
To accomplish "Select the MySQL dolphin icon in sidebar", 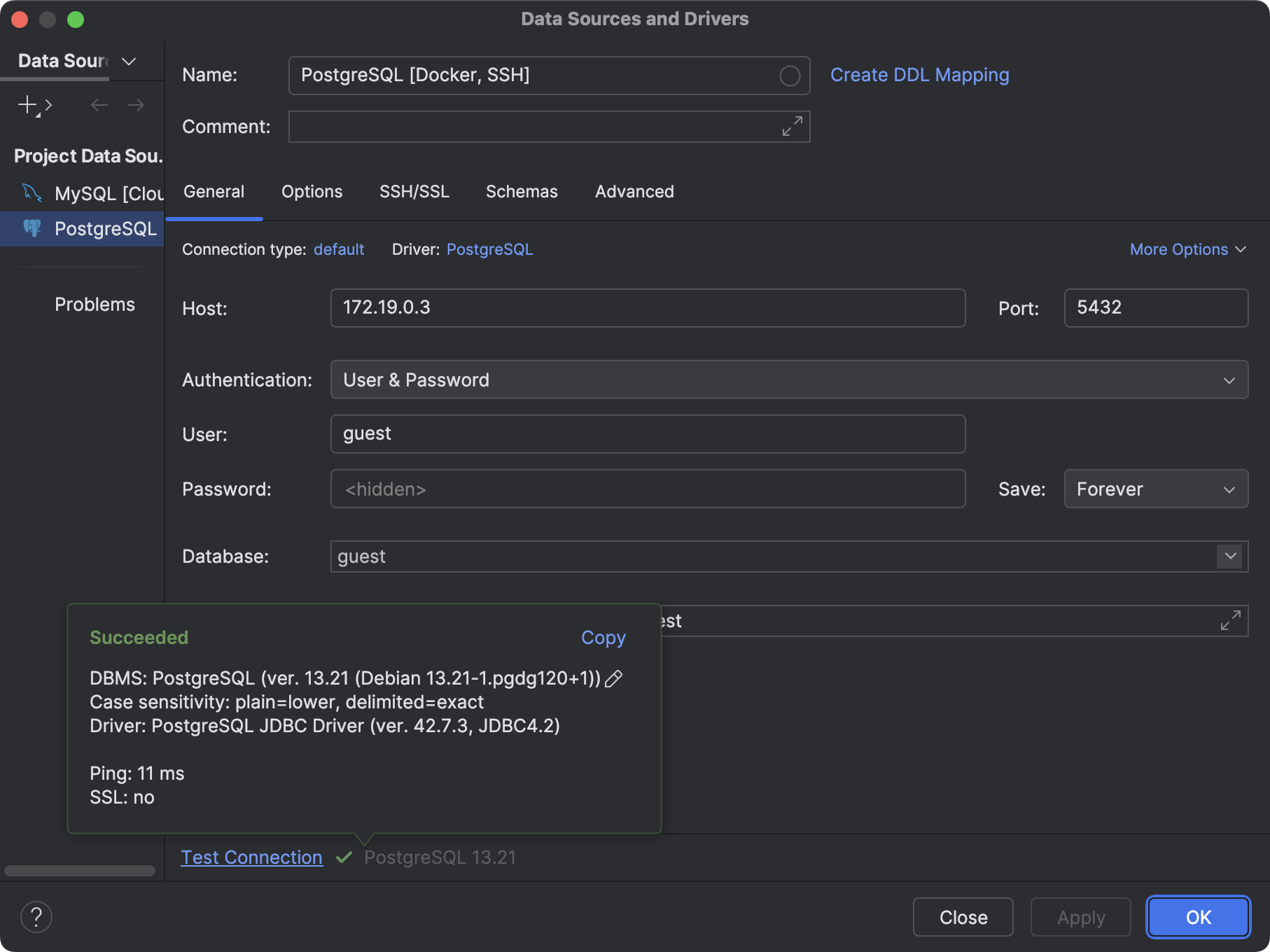I will click(x=32, y=193).
